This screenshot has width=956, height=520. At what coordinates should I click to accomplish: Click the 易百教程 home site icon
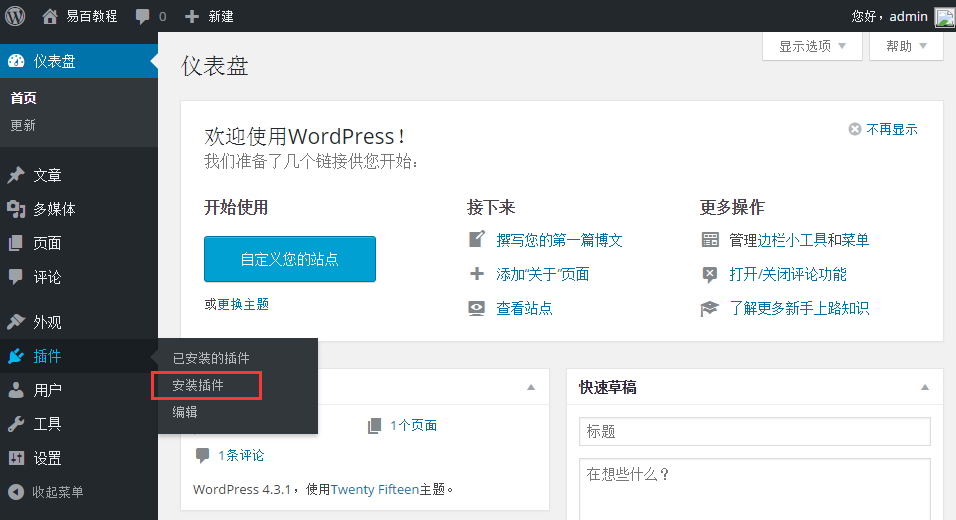coord(50,16)
